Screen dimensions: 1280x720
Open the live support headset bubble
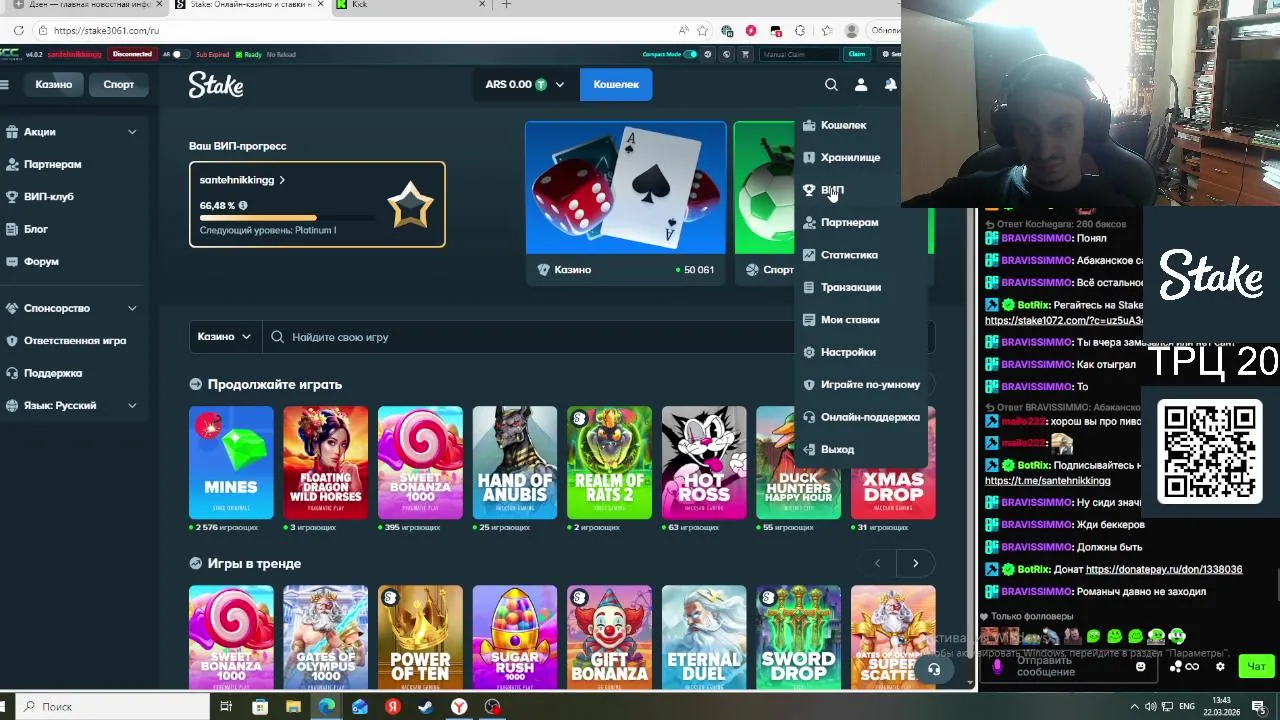[x=934, y=669]
